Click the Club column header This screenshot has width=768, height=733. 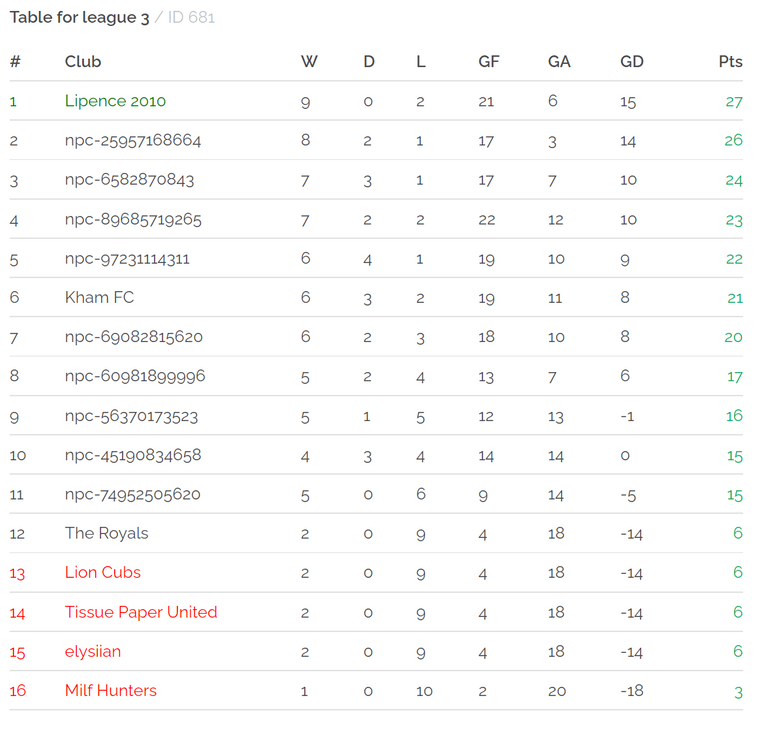83,61
